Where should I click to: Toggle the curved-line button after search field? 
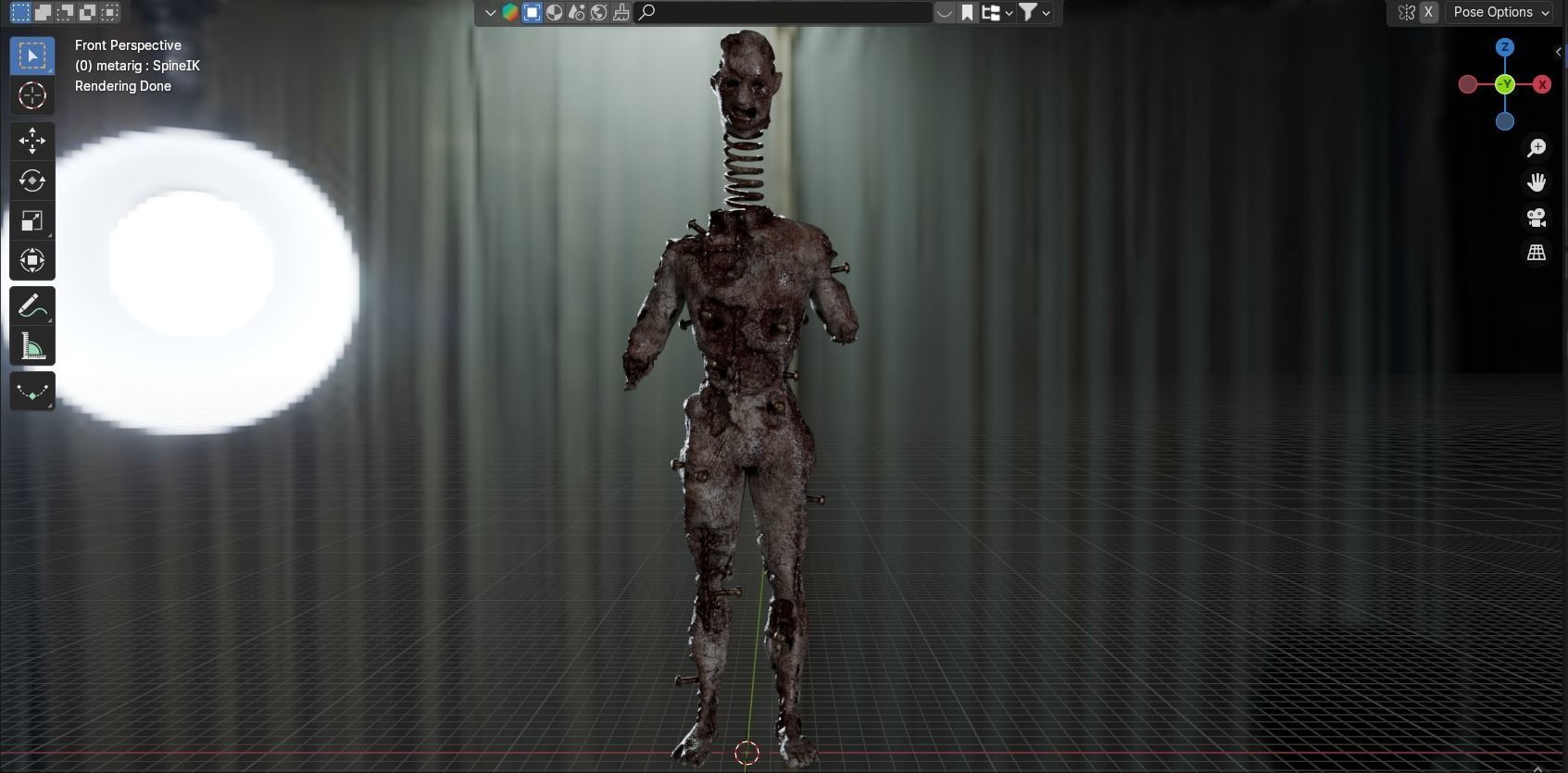tap(945, 12)
